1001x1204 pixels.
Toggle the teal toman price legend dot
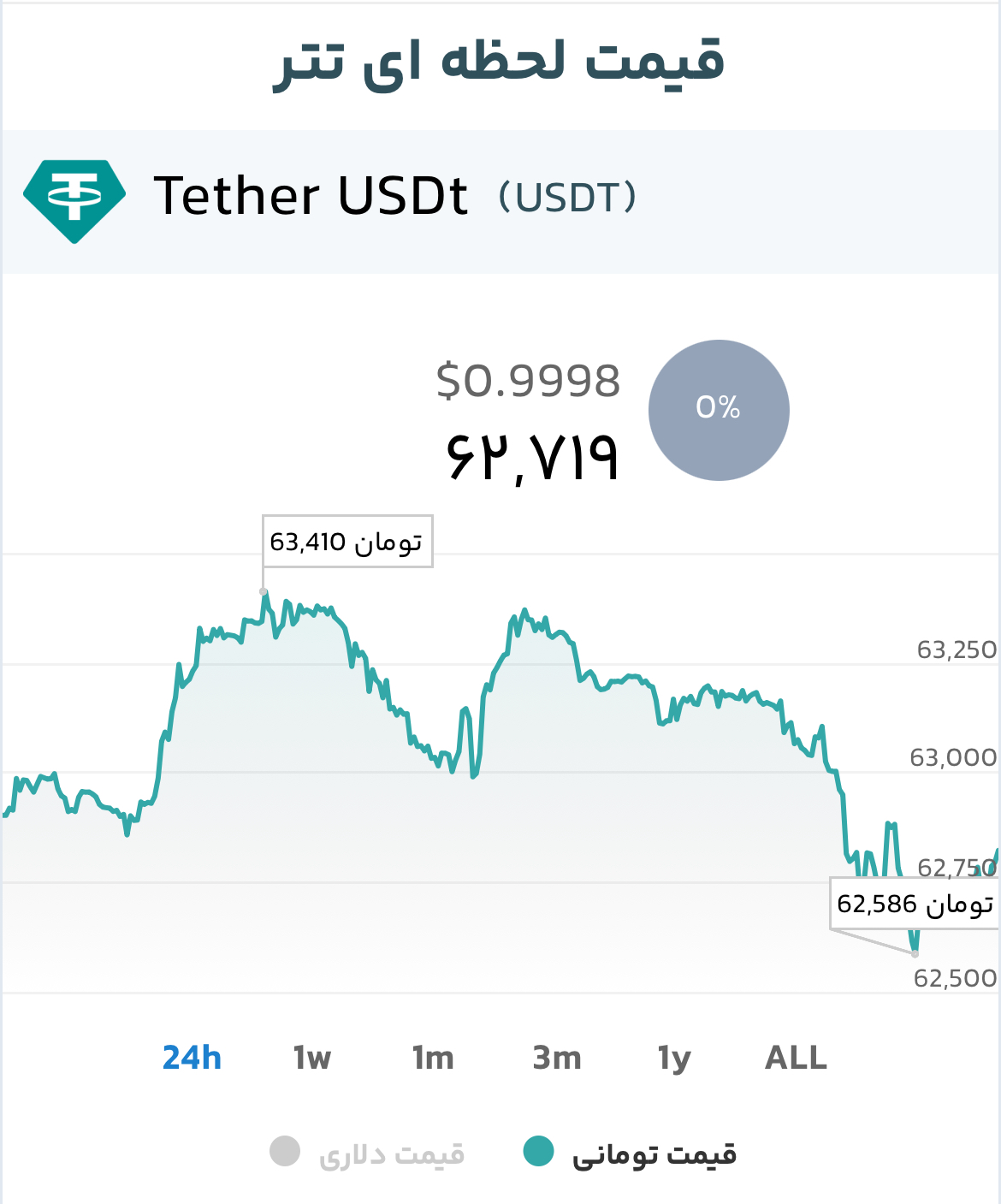(539, 1151)
